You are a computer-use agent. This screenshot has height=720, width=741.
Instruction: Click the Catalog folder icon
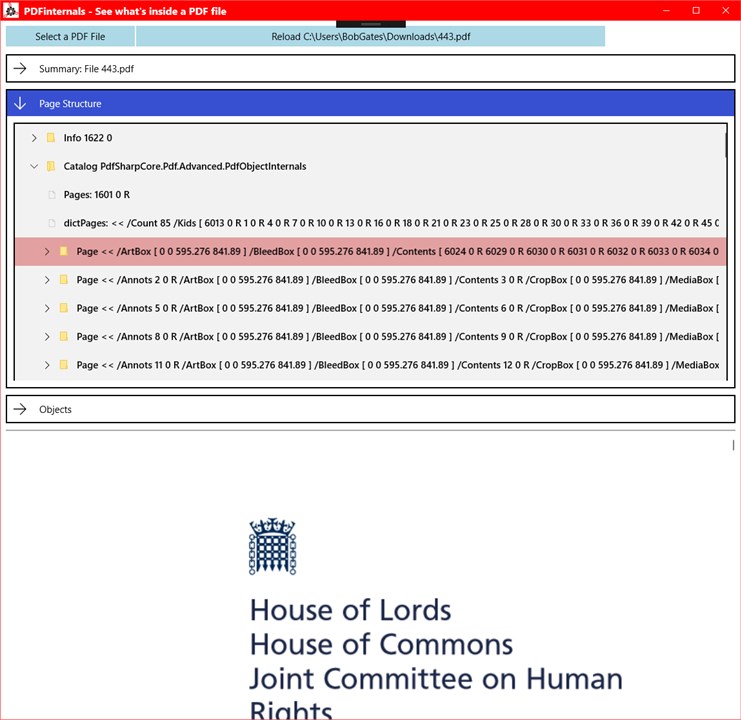pyautogui.click(x=51, y=166)
